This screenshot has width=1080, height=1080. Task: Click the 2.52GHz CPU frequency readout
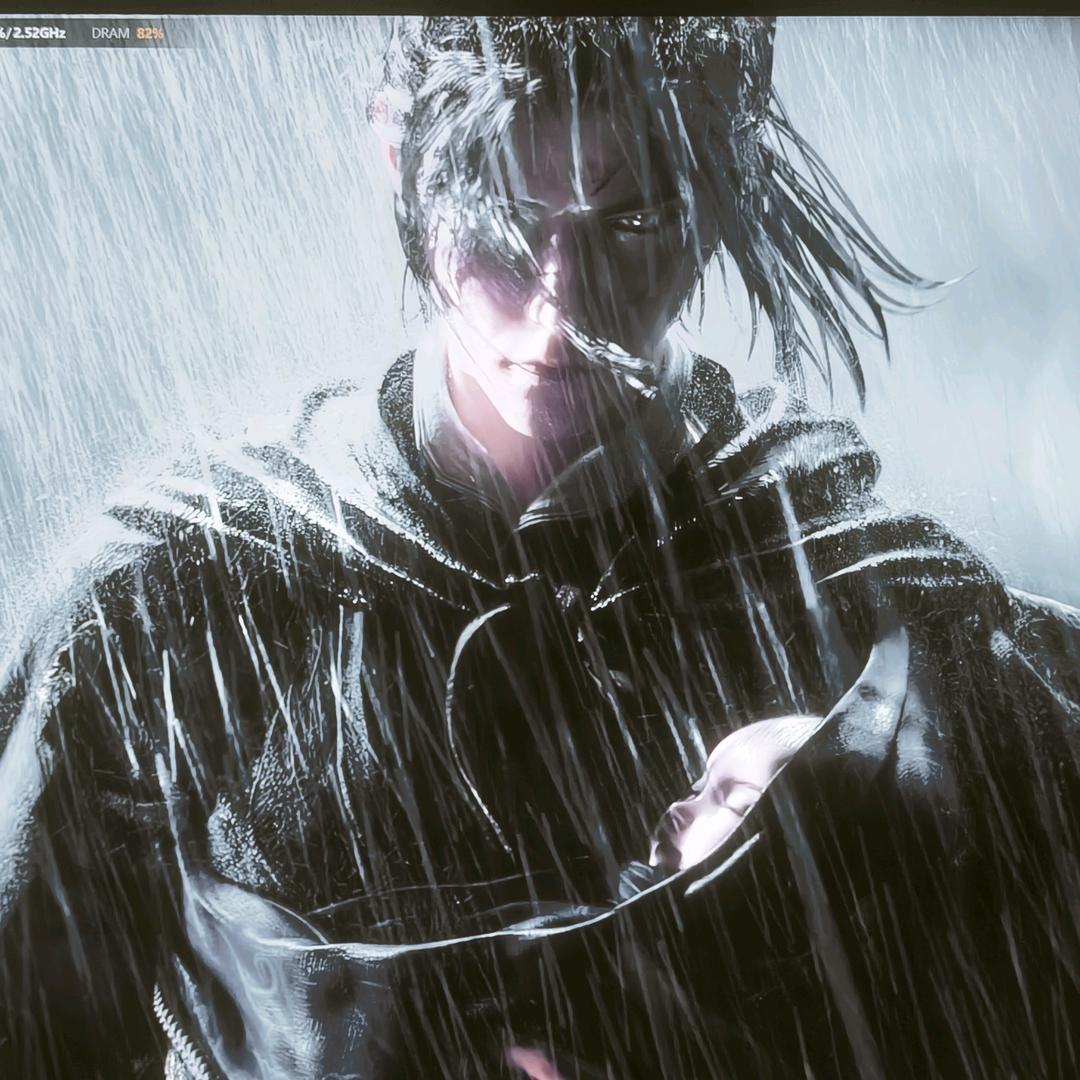tap(42, 33)
